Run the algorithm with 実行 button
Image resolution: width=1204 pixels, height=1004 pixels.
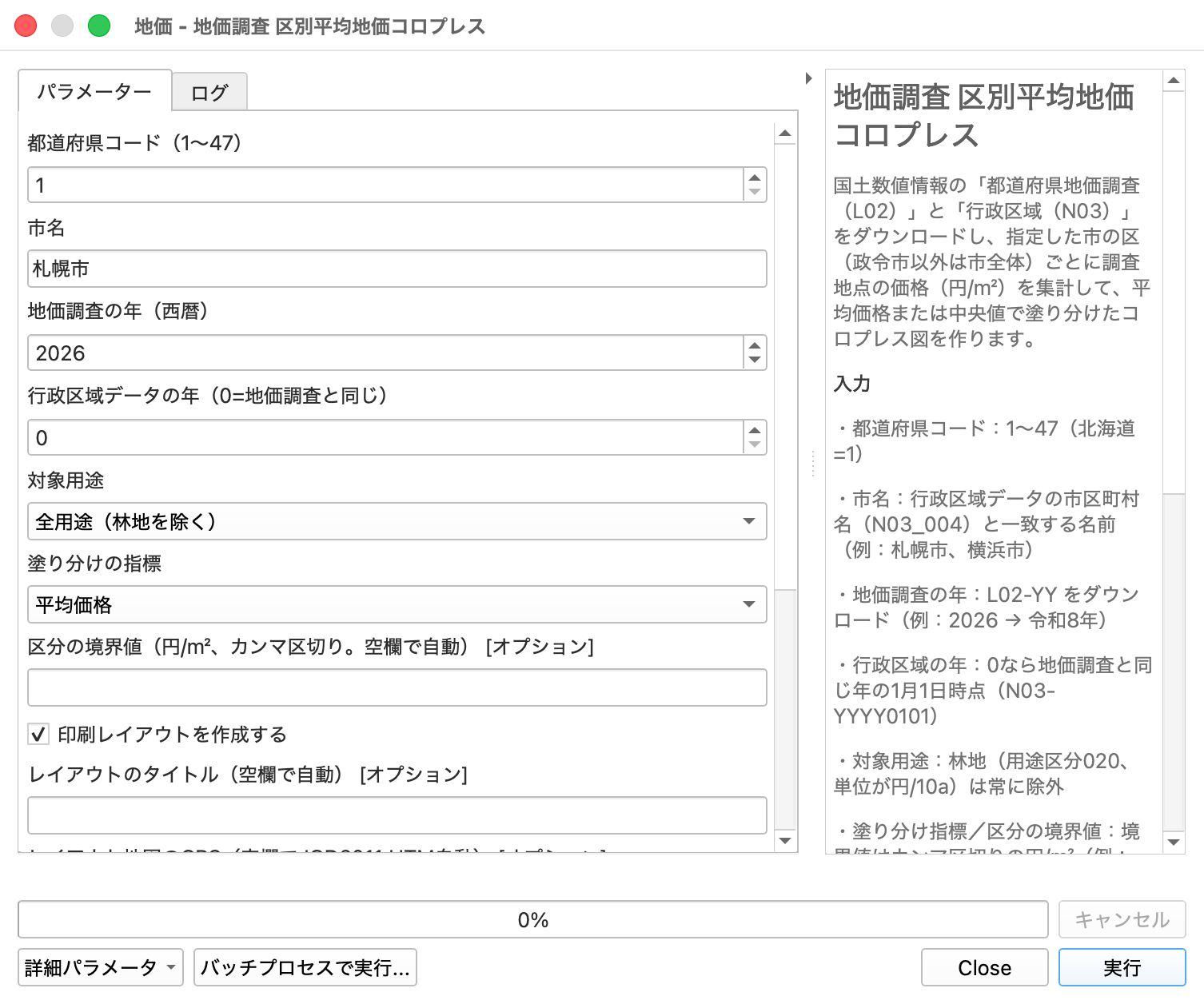click(1122, 967)
